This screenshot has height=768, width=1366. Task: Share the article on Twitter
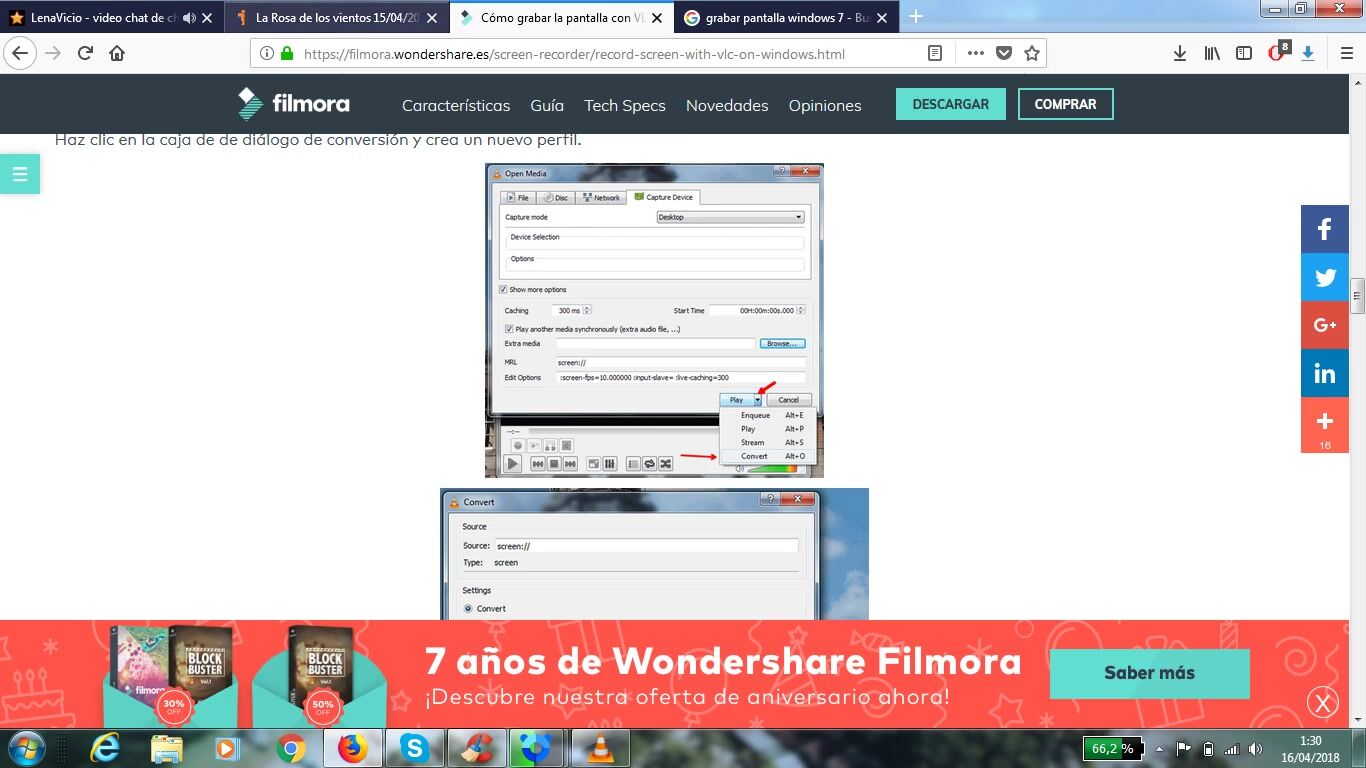tap(1325, 277)
